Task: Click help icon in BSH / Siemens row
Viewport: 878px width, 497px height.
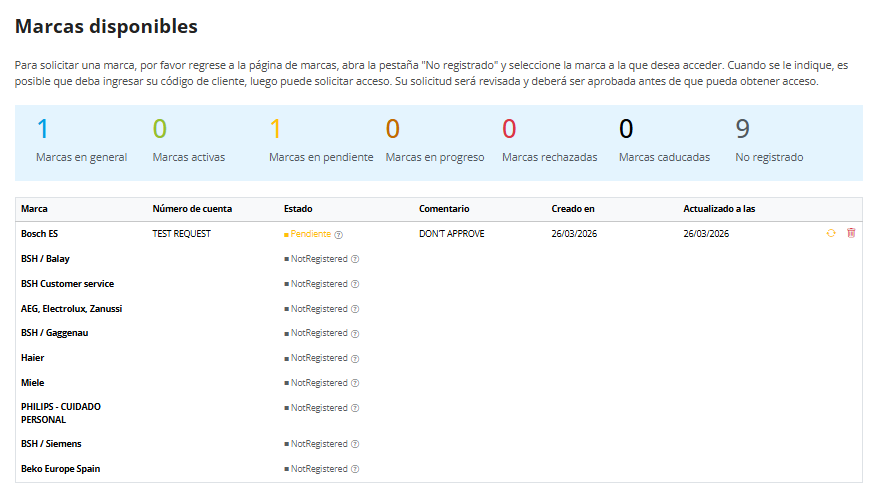Action: [355, 444]
